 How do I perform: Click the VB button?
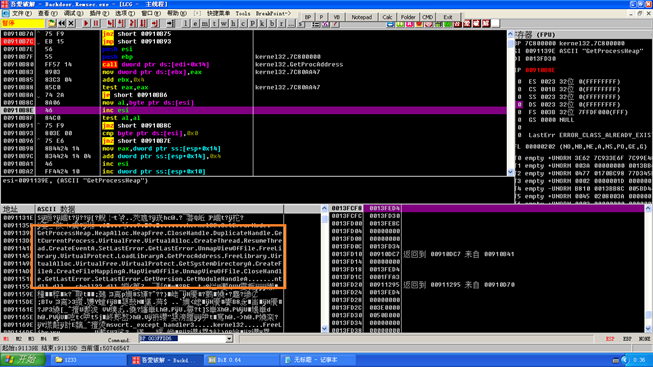(337, 17)
